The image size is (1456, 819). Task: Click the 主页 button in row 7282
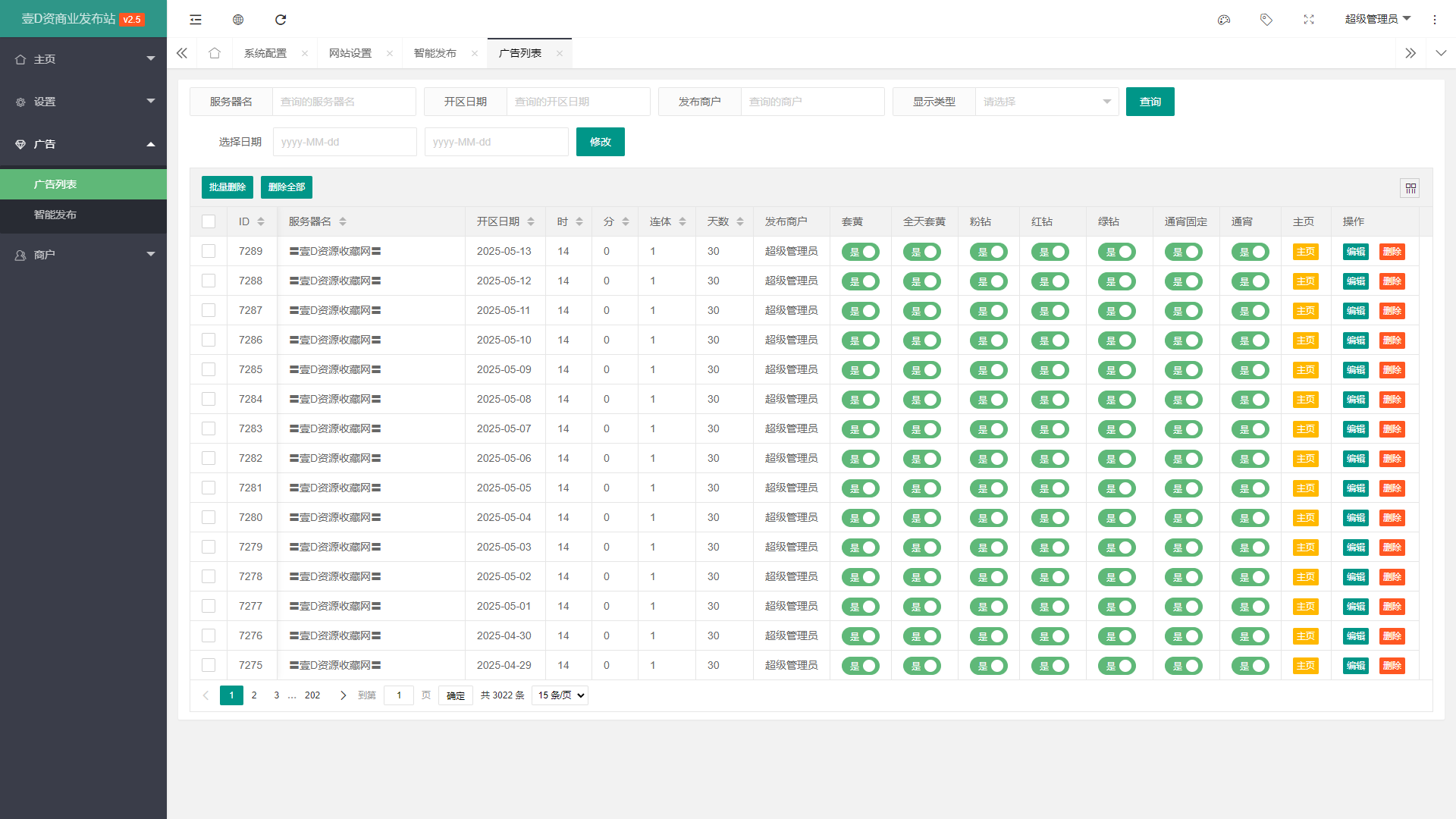[1306, 459]
